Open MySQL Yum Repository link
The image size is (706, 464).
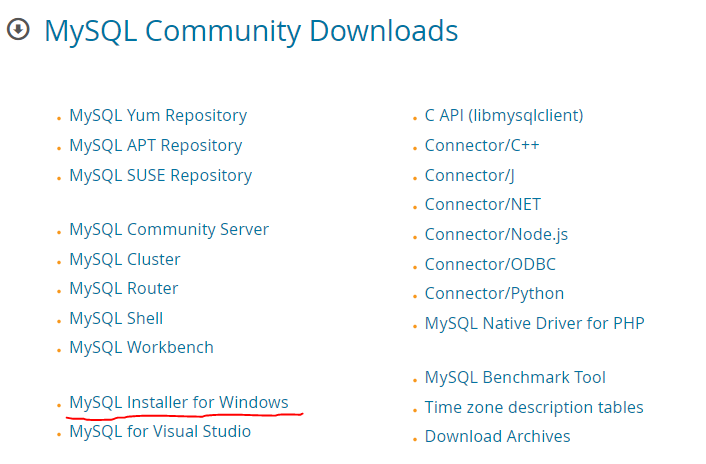click(158, 116)
